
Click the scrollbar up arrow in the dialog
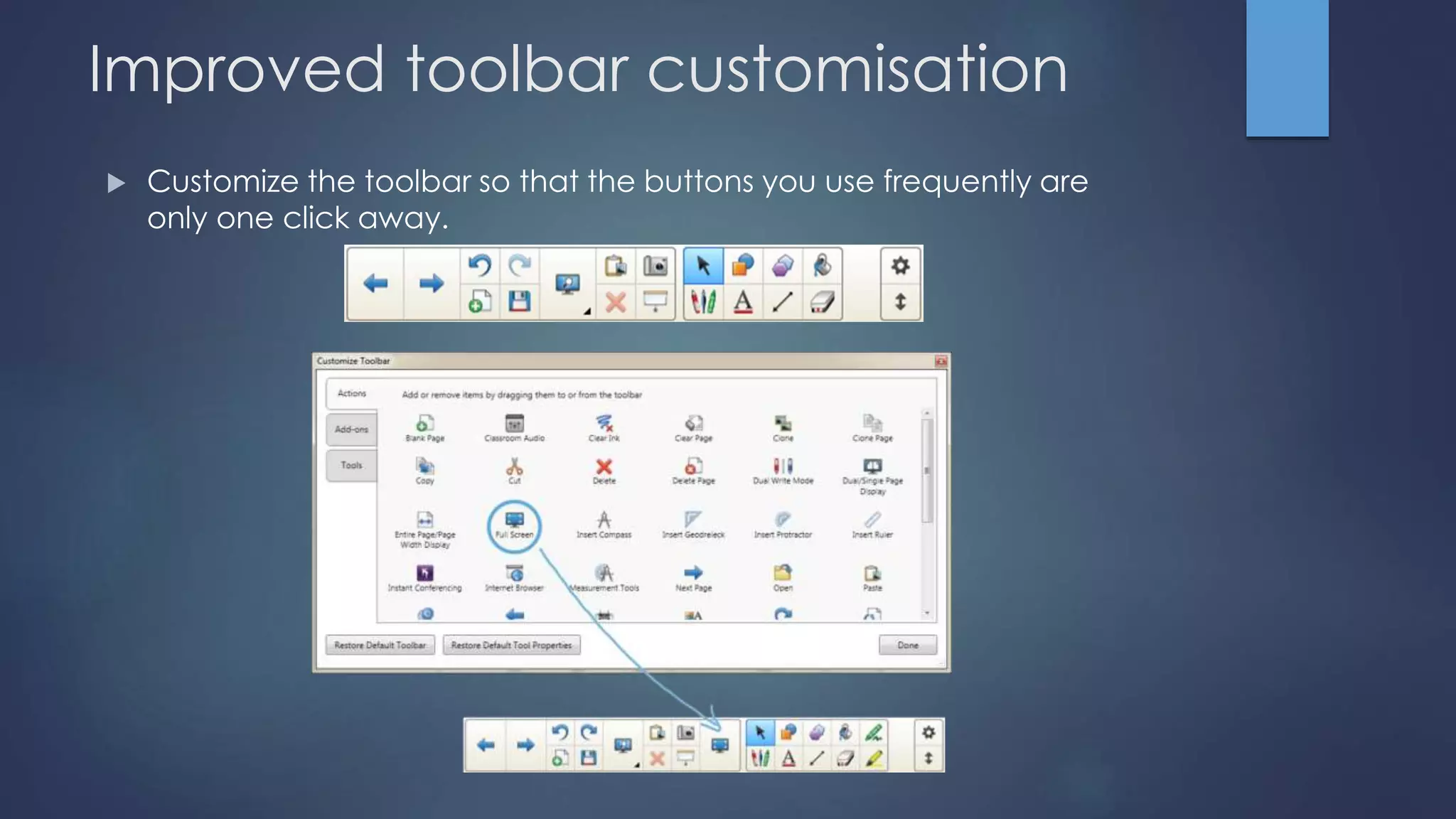[926, 412]
